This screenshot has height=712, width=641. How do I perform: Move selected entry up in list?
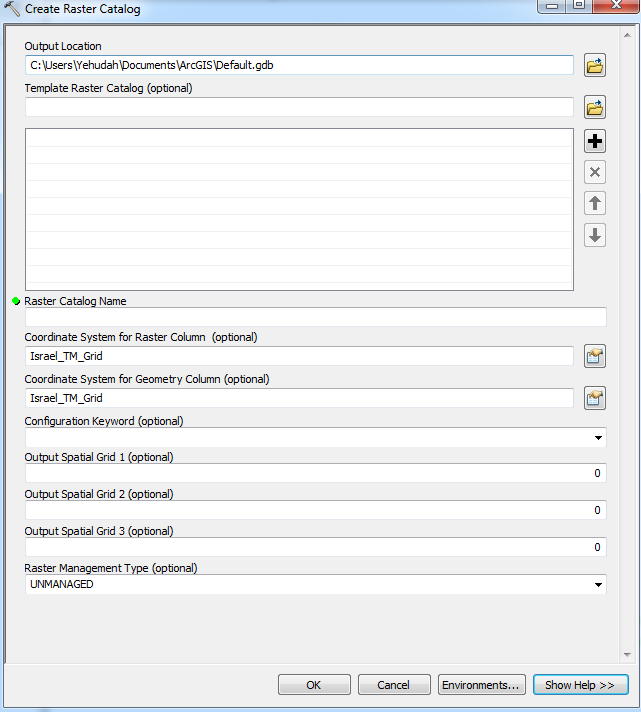coord(595,204)
